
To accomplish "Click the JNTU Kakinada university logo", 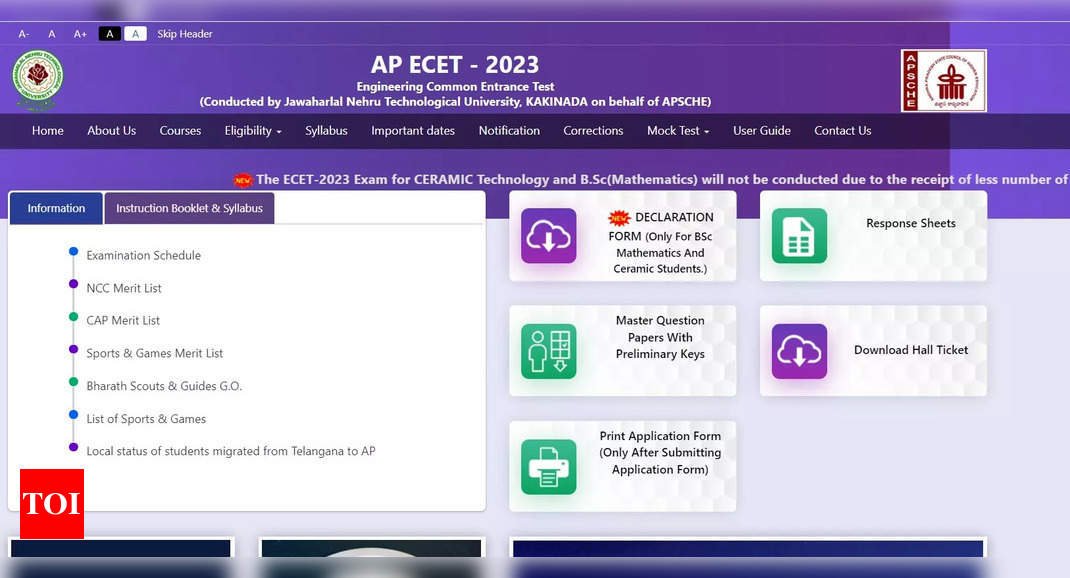I will (x=38, y=80).
